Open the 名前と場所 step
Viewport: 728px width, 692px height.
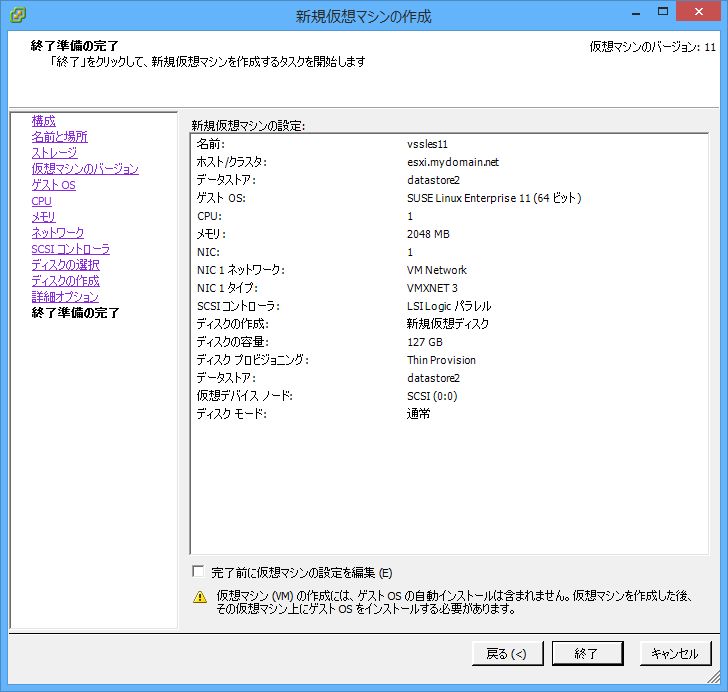(59, 137)
